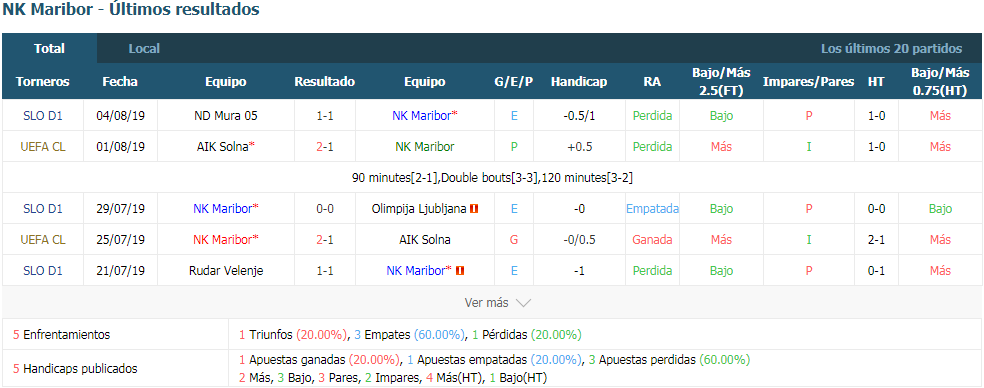Click the Impares/Pares column header
The width and height of the screenshot is (984, 388).
(808, 82)
